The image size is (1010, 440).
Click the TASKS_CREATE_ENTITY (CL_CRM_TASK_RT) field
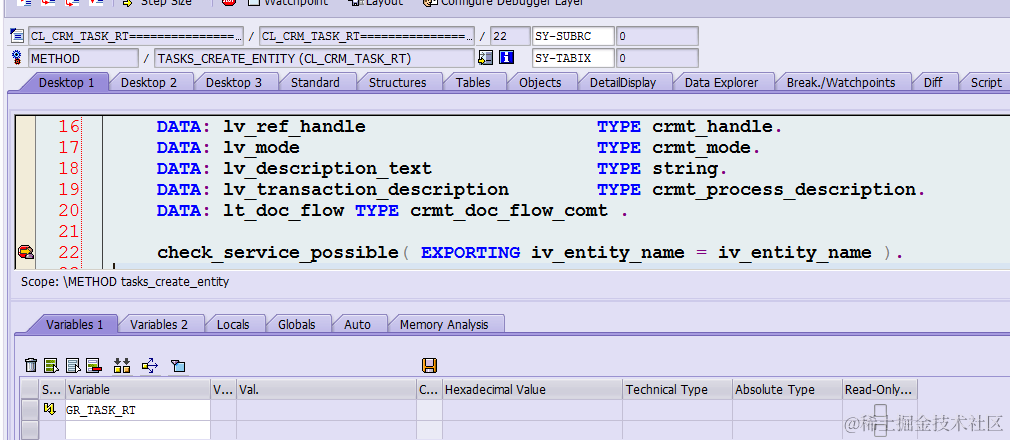point(314,58)
